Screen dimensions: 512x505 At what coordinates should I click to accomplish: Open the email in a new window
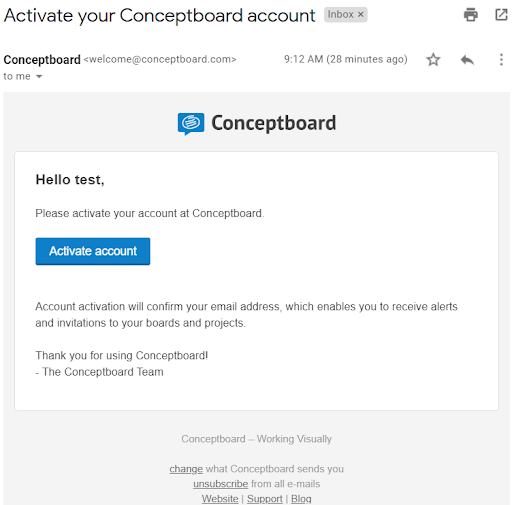(501, 15)
